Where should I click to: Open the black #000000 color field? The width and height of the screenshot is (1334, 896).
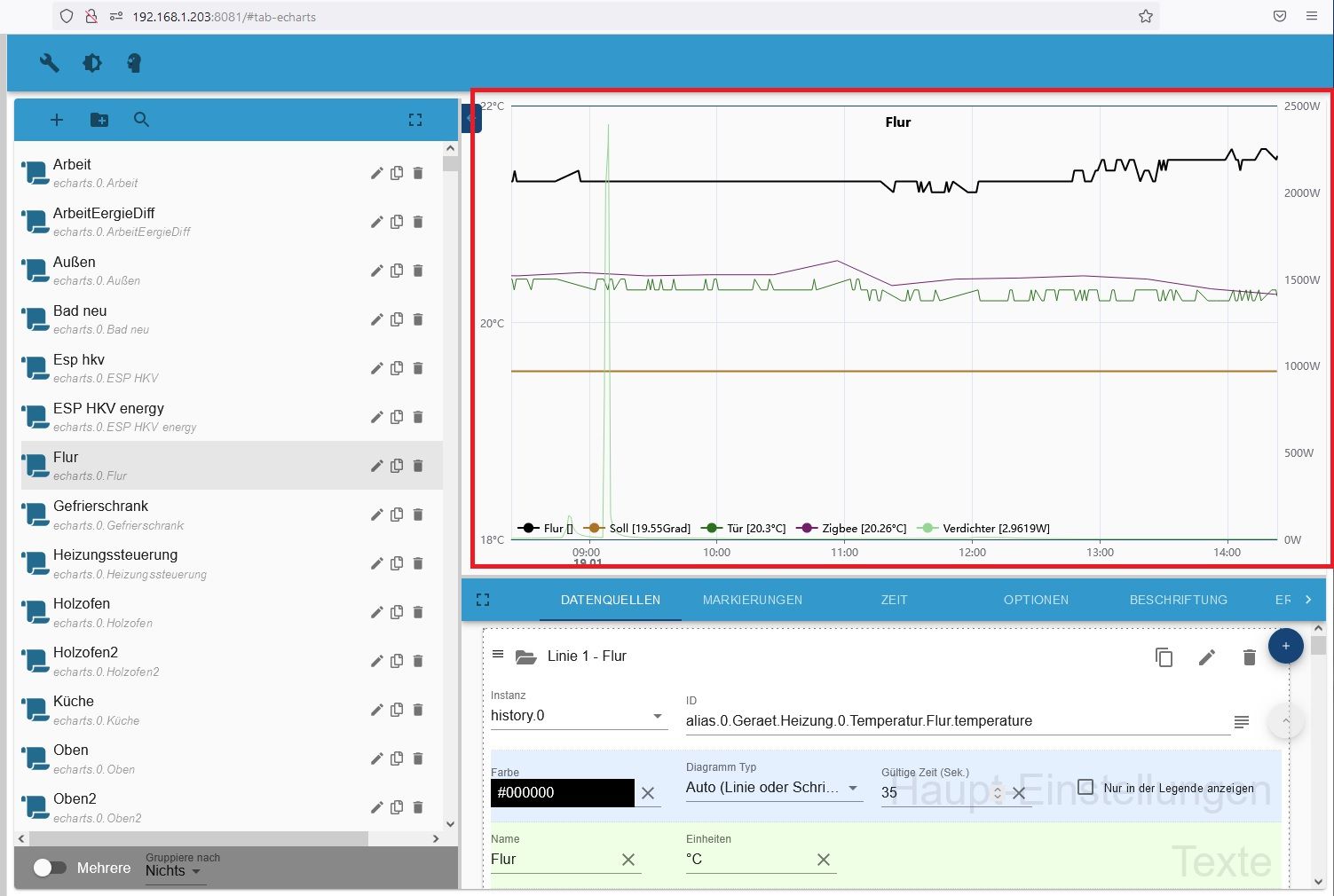point(563,793)
